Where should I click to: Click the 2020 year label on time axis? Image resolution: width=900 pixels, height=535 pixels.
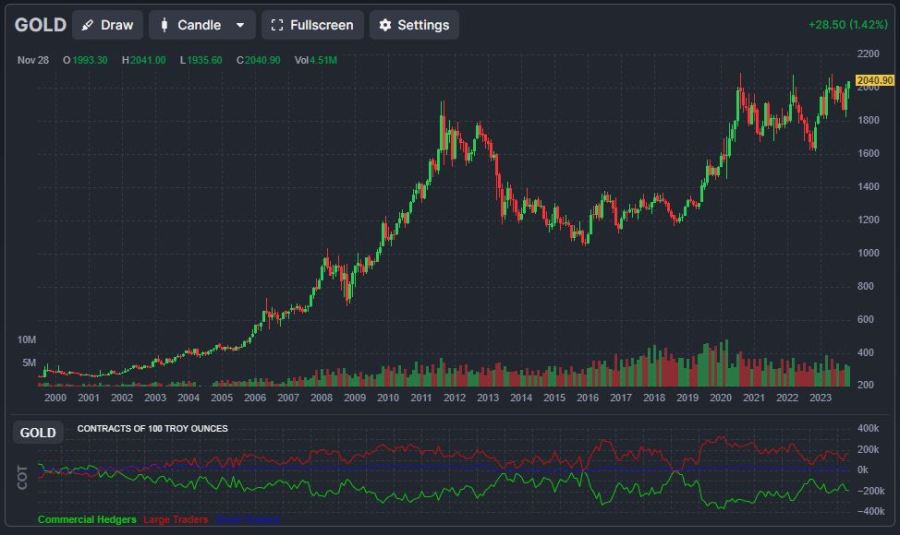720,397
